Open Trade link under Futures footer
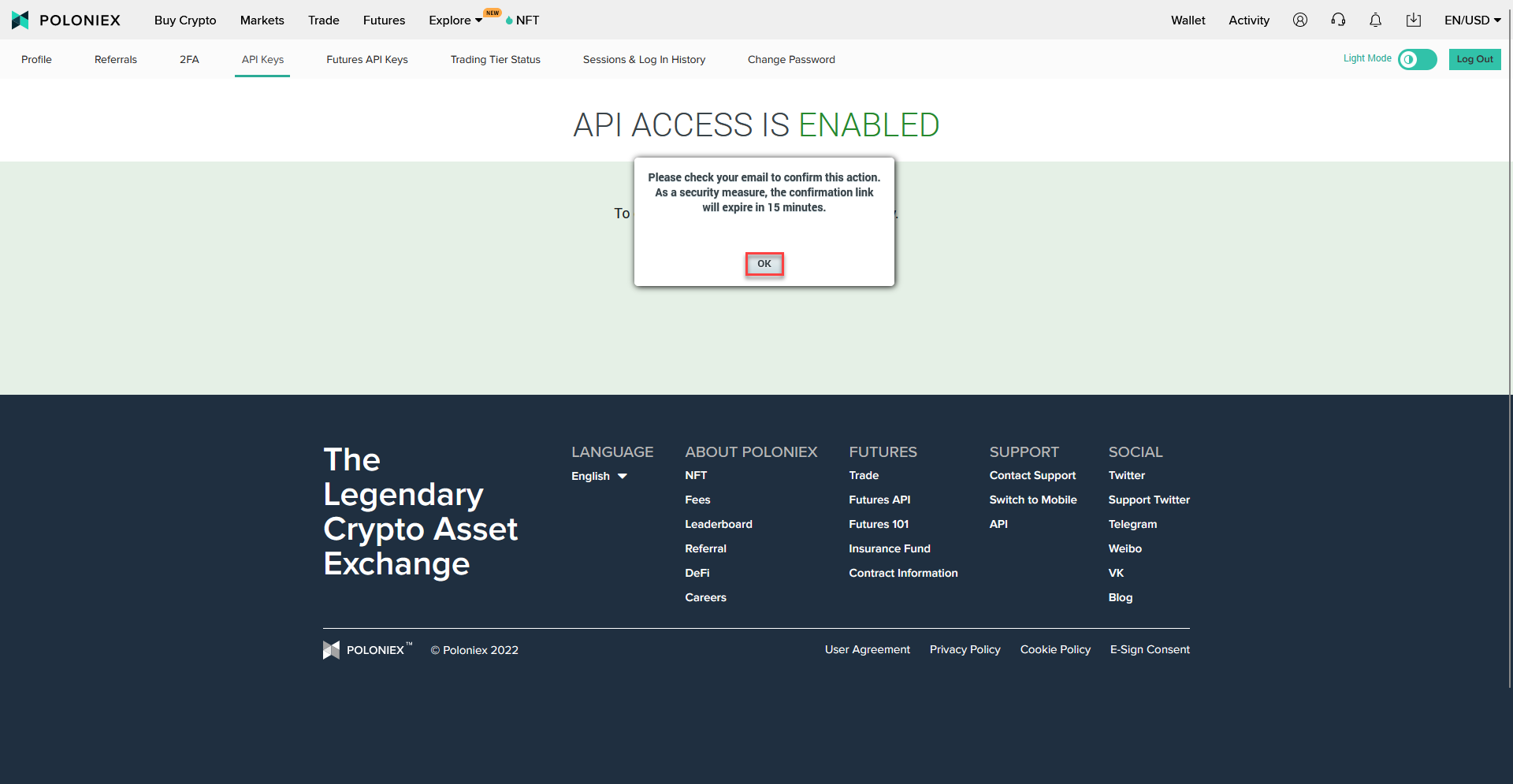Screen dimensions: 1513x784 (864, 475)
